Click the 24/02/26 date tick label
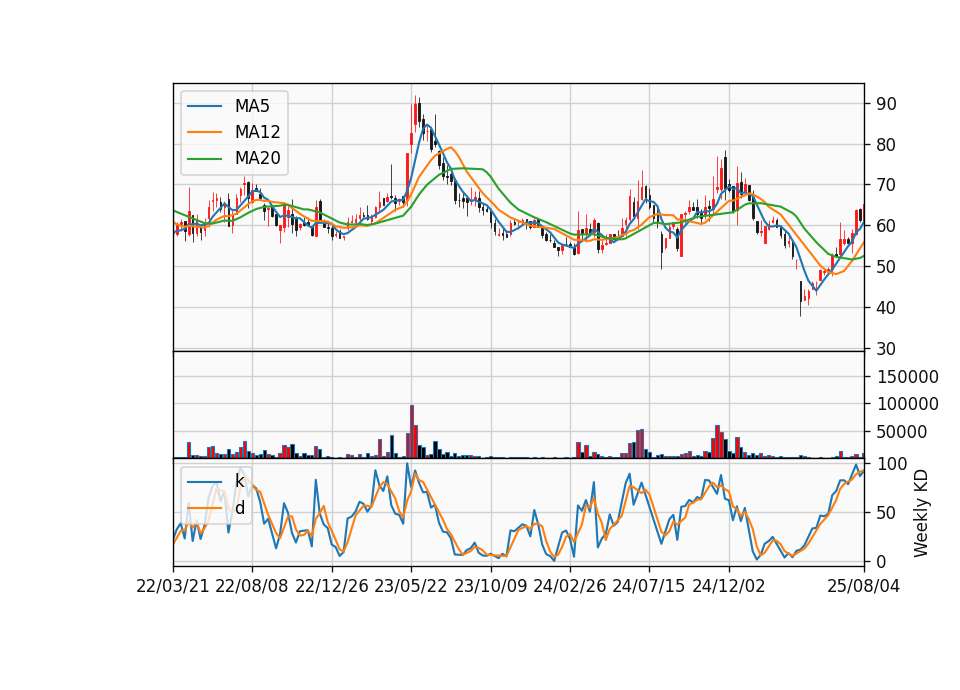The image size is (960, 690). pyautogui.click(x=569, y=586)
